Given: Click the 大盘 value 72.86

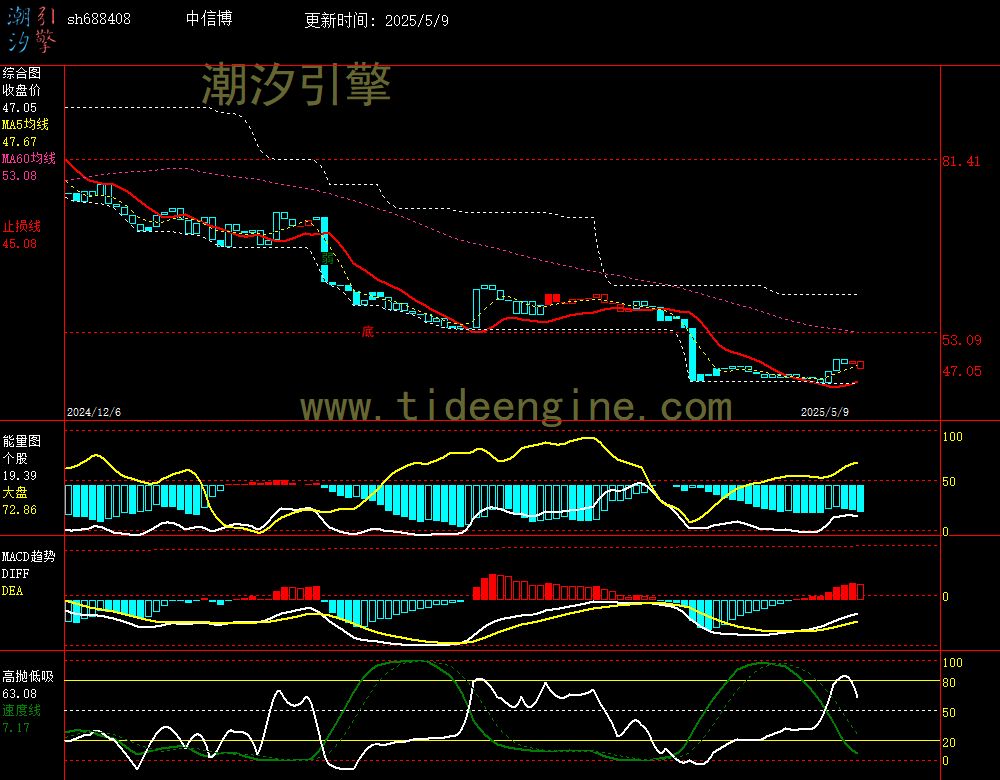Looking at the screenshot, I should pyautogui.click(x=20, y=510).
